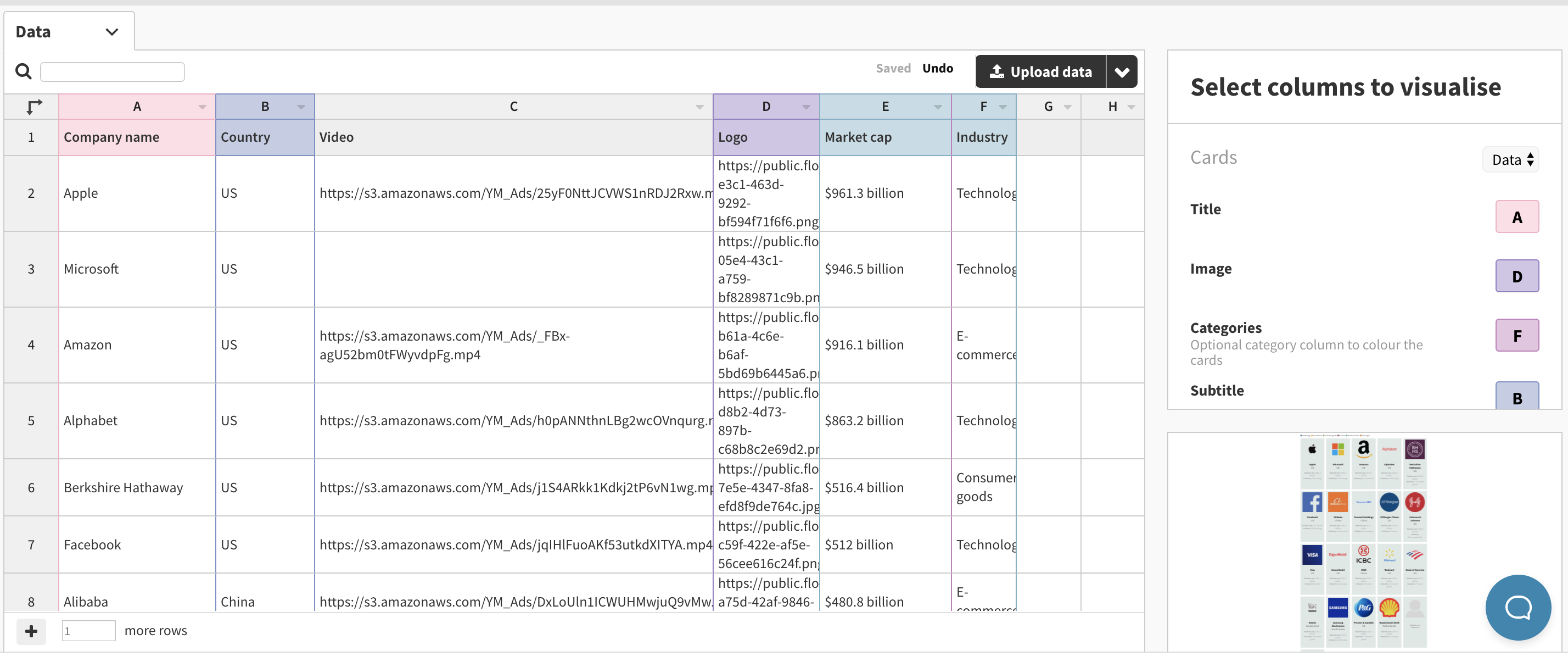This screenshot has width=1568, height=656.
Task: Change the Cards sheet selector from Data
Action: tap(1511, 159)
